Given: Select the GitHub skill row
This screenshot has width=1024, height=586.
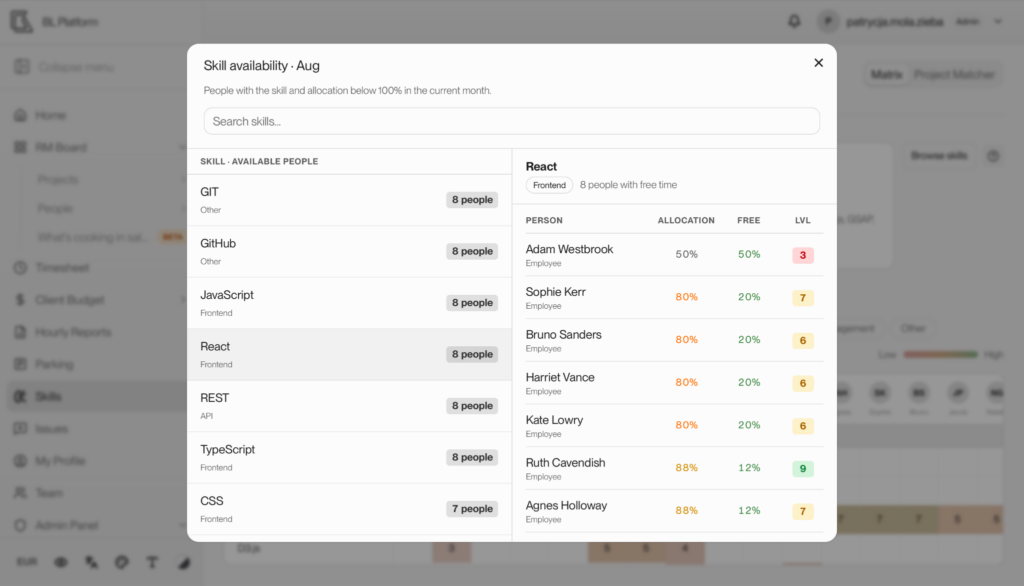Looking at the screenshot, I should coord(349,252).
